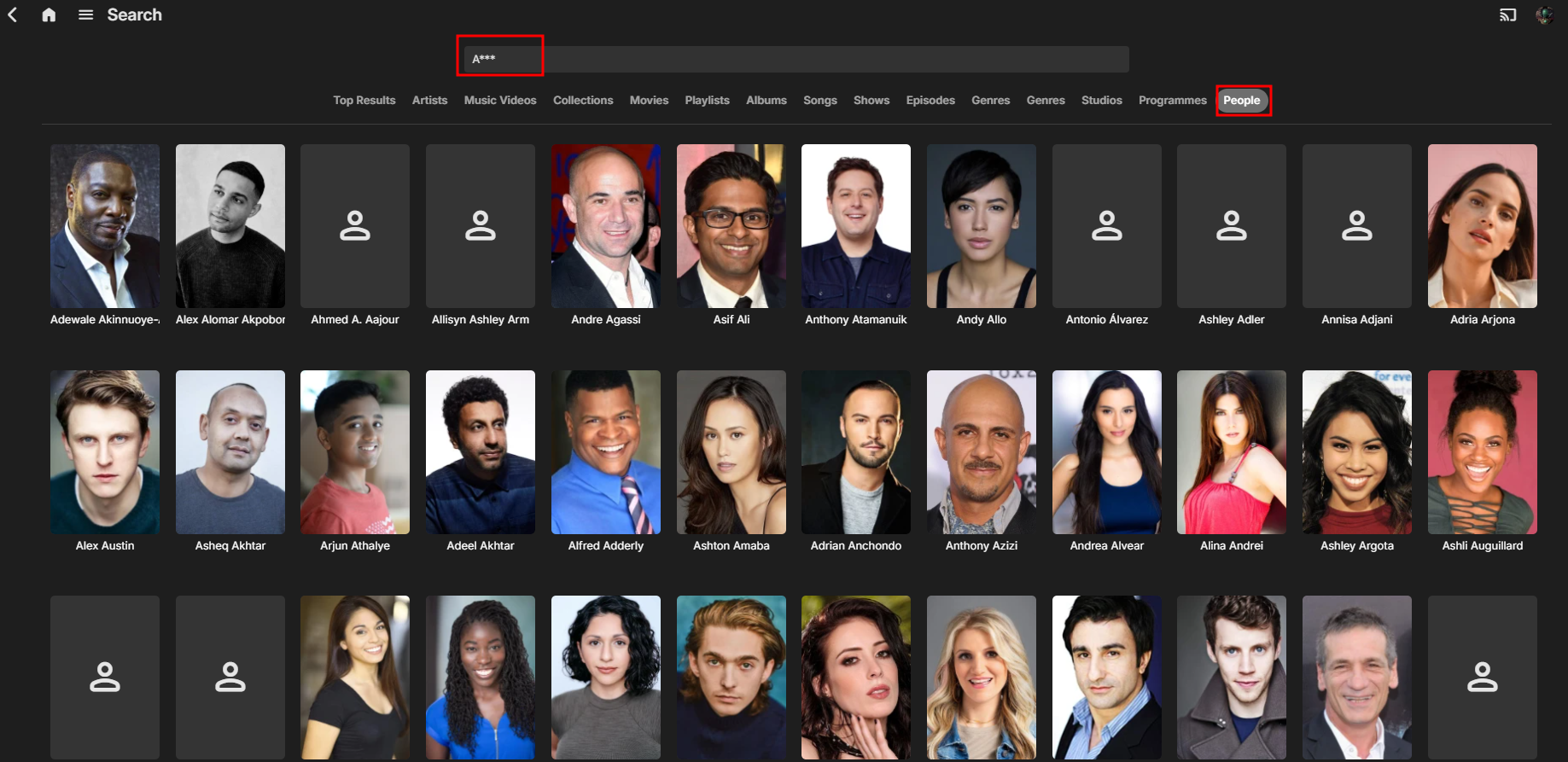This screenshot has width=1568, height=762.
Task: Click the Adrian Anchondo name link
Action: [x=856, y=546]
